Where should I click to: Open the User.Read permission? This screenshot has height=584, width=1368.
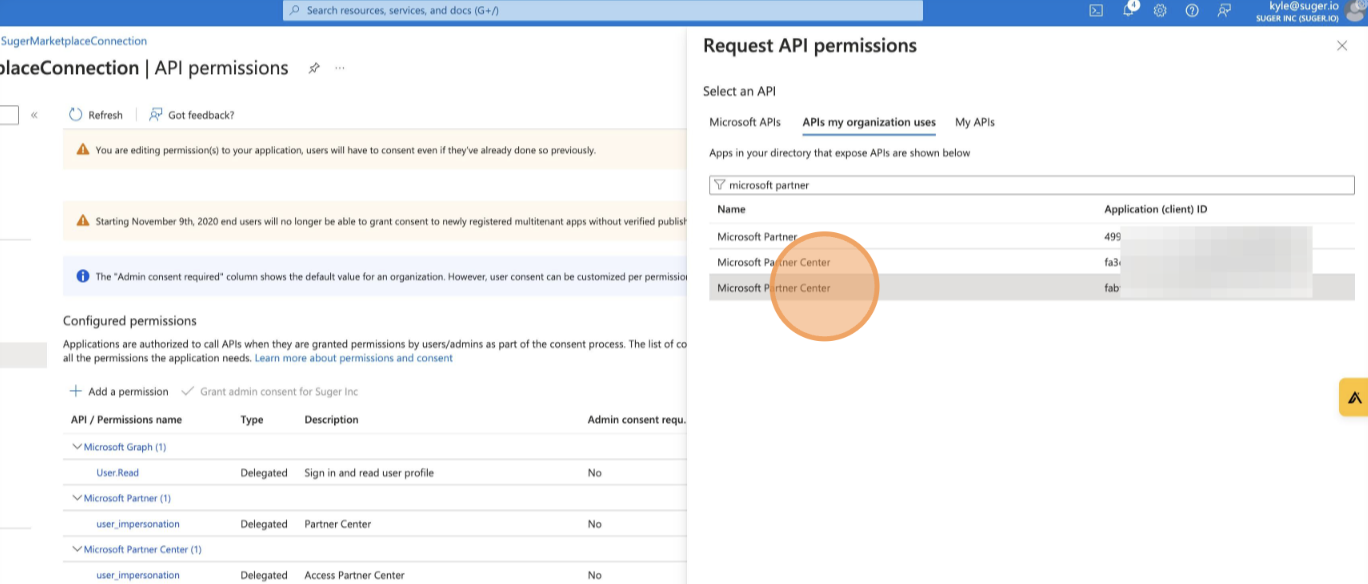(x=118, y=473)
